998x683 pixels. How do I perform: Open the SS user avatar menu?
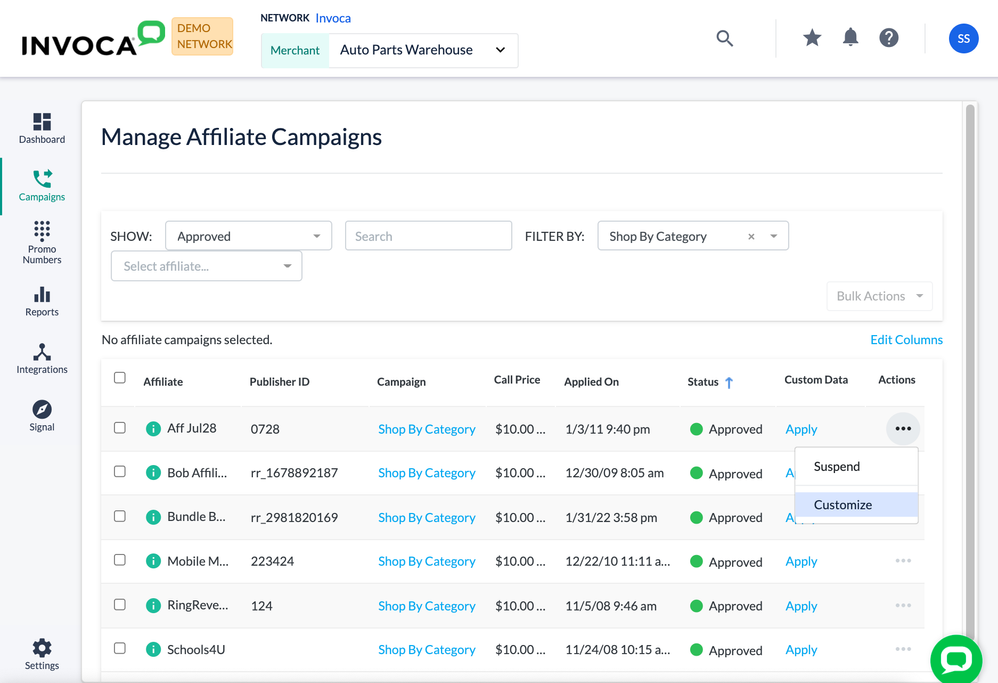click(x=963, y=38)
